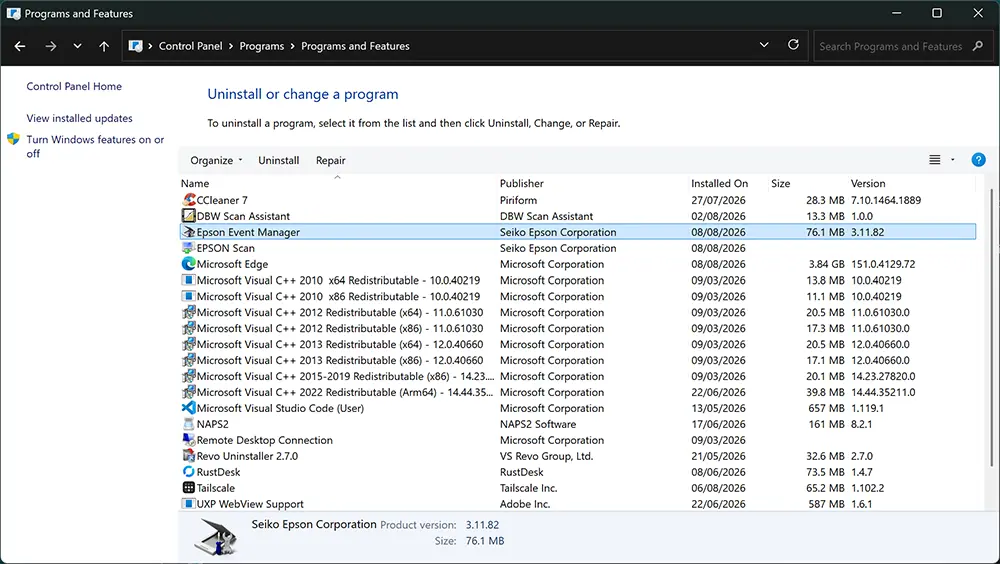Click the '3.84 GB' size cell
Screen dimensions: 1000x564
827,263
